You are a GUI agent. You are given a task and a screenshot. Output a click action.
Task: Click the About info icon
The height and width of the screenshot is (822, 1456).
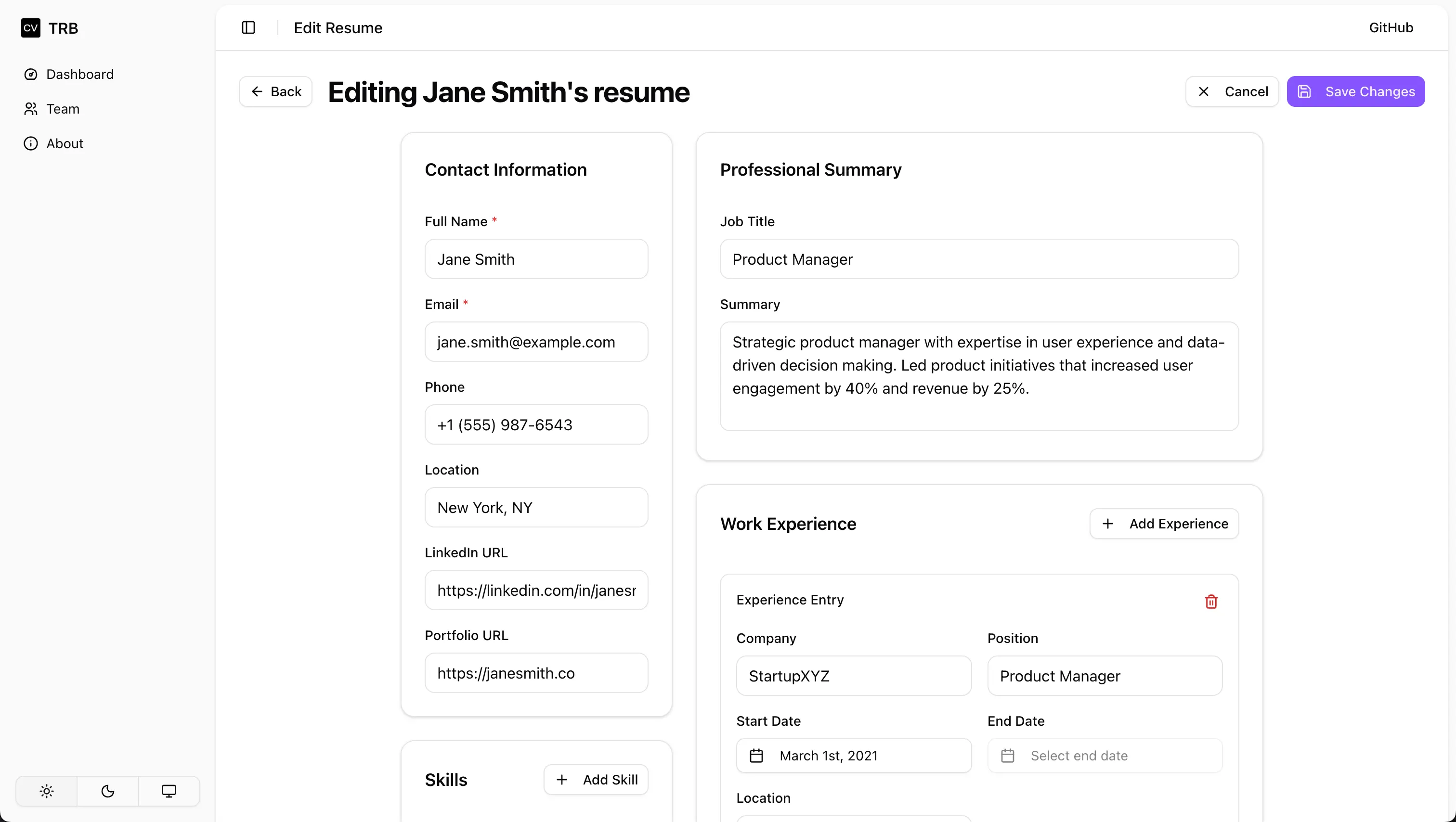pos(30,143)
